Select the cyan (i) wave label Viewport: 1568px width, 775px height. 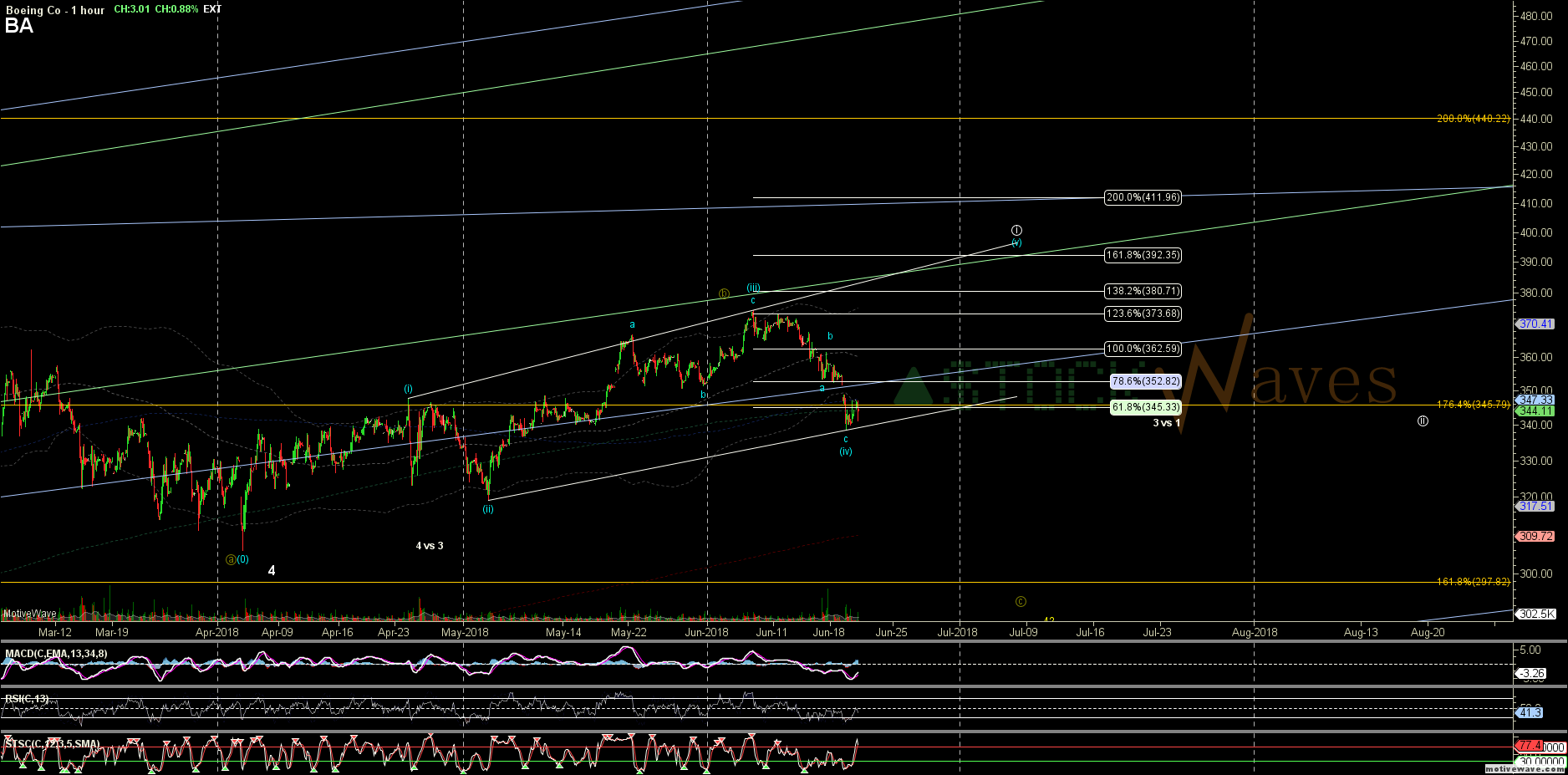tap(408, 389)
